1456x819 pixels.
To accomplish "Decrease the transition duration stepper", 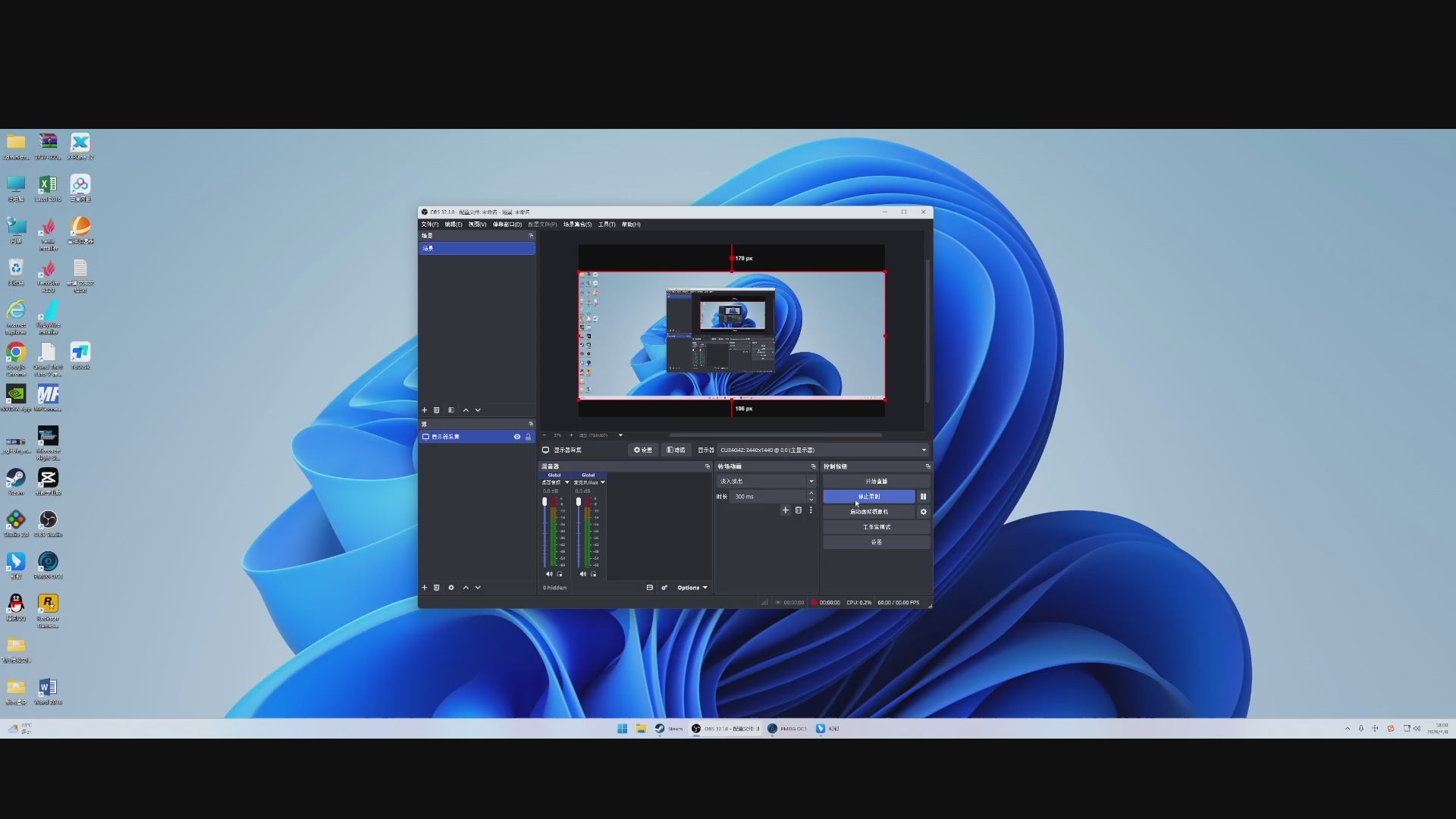I will (x=811, y=500).
